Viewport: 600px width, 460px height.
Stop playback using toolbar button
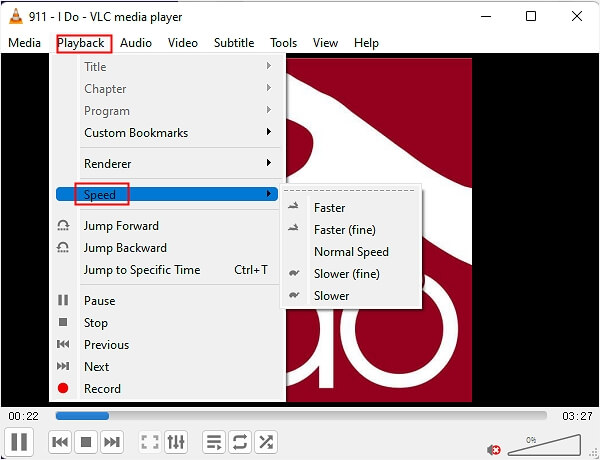tap(86, 442)
